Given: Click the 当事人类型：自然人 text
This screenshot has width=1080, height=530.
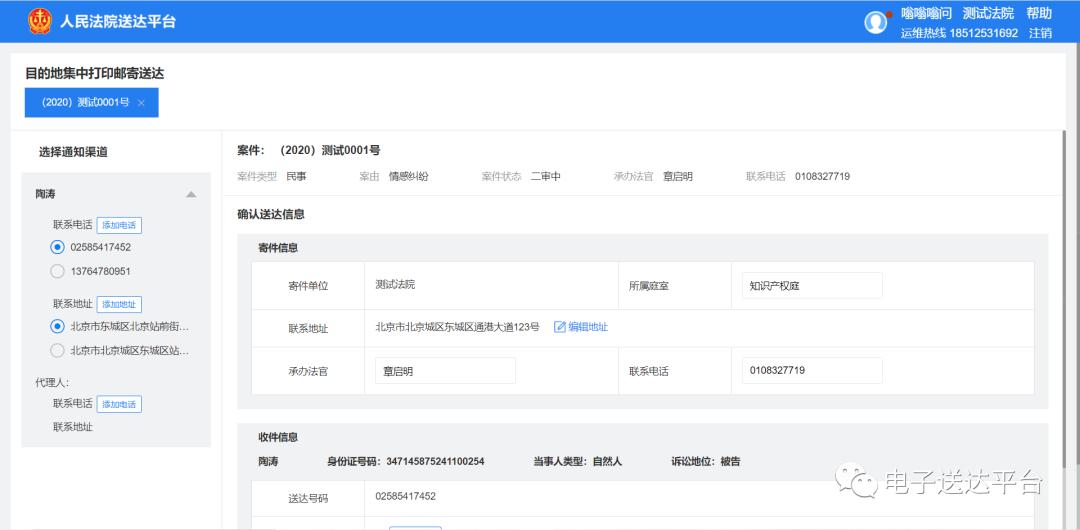Looking at the screenshot, I should [x=577, y=462].
